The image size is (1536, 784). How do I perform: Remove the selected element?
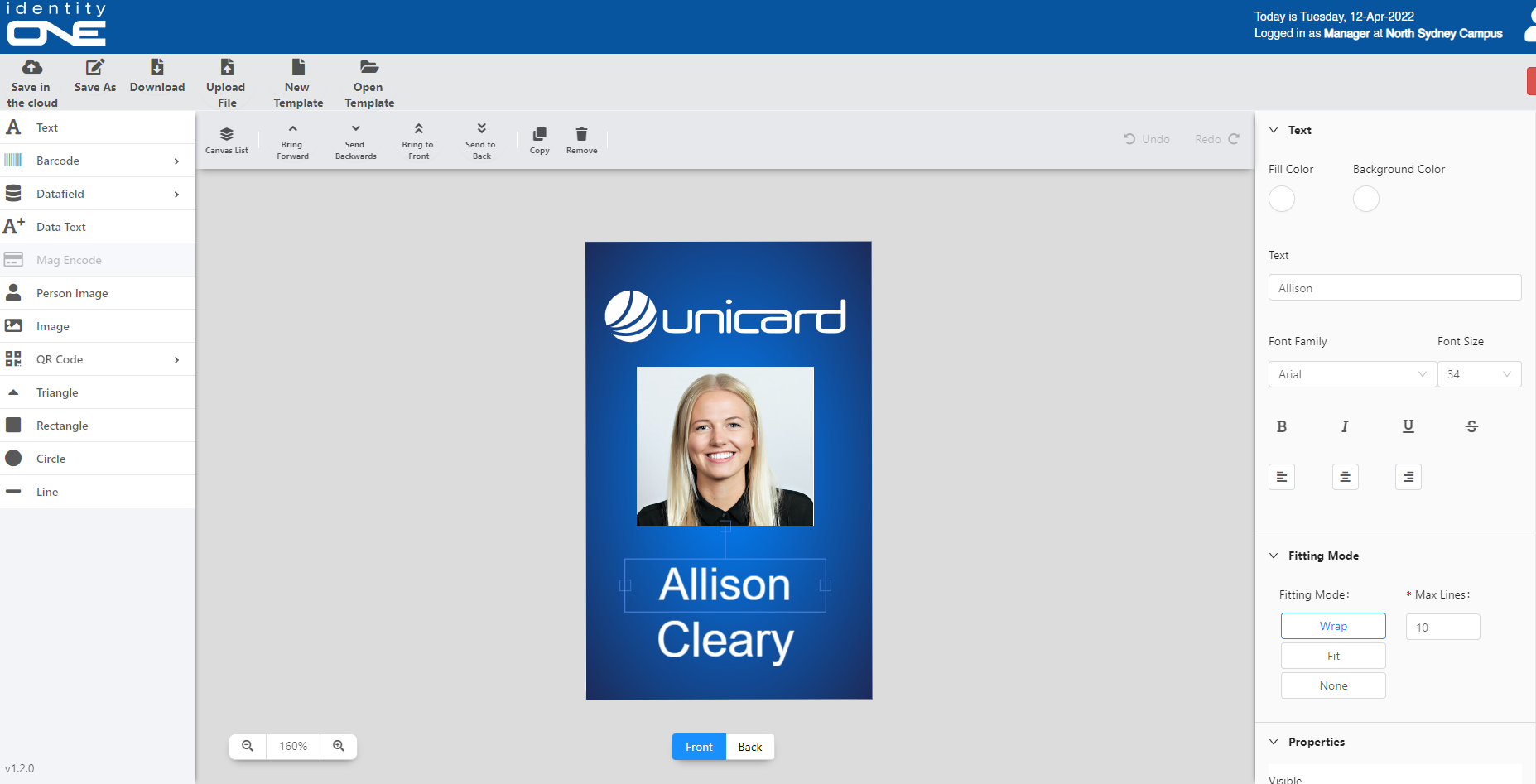click(x=582, y=140)
